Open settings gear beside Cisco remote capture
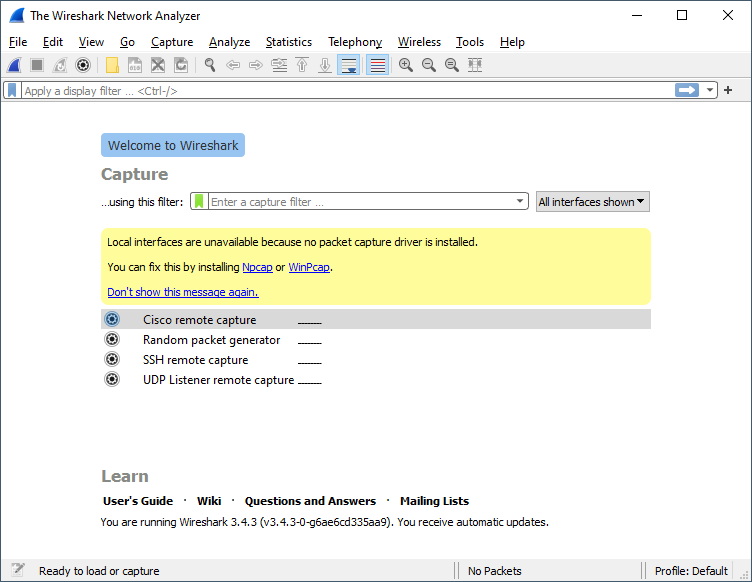This screenshot has width=752, height=582. (x=112, y=319)
